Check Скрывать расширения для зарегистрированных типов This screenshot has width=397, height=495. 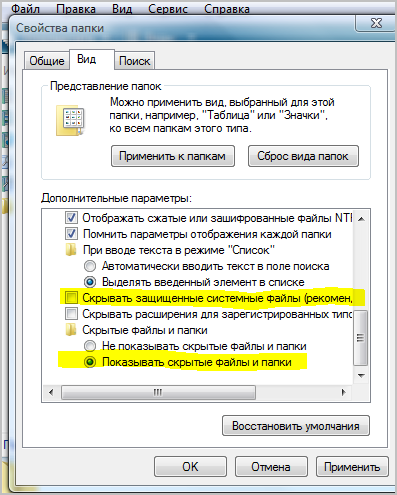pyautogui.click(x=71, y=314)
